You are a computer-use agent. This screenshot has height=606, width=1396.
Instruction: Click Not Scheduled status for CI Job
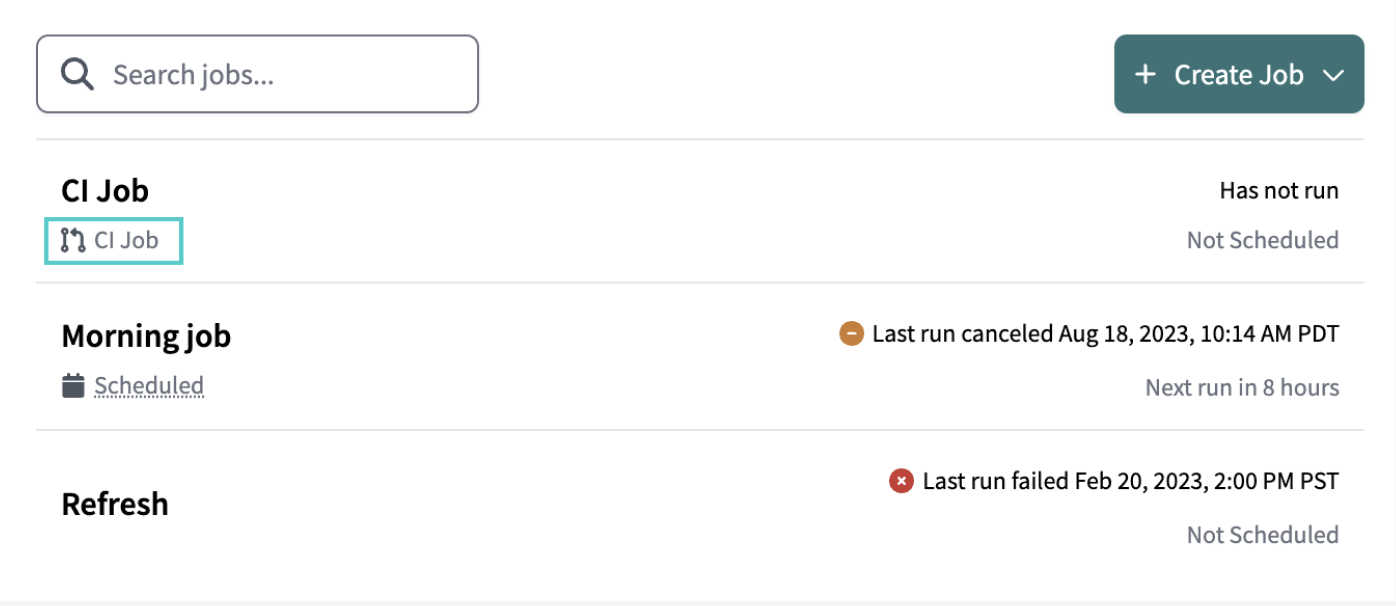point(1262,239)
